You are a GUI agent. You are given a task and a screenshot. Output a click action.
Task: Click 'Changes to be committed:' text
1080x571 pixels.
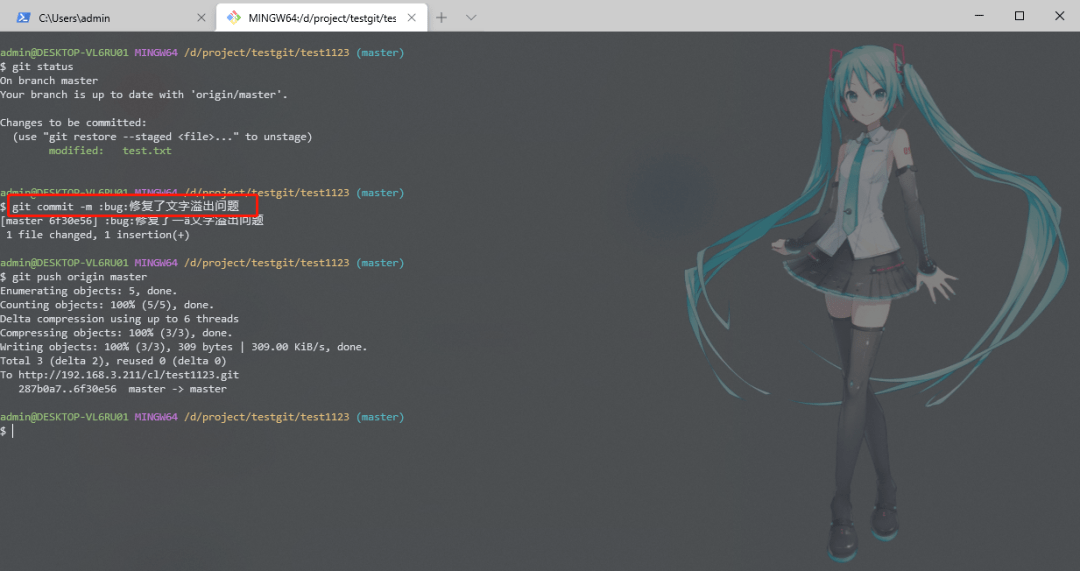tap(73, 123)
